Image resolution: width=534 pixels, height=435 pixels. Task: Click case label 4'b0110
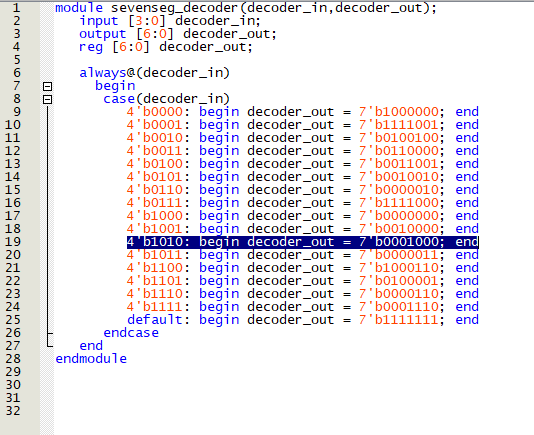pyautogui.click(x=155, y=190)
